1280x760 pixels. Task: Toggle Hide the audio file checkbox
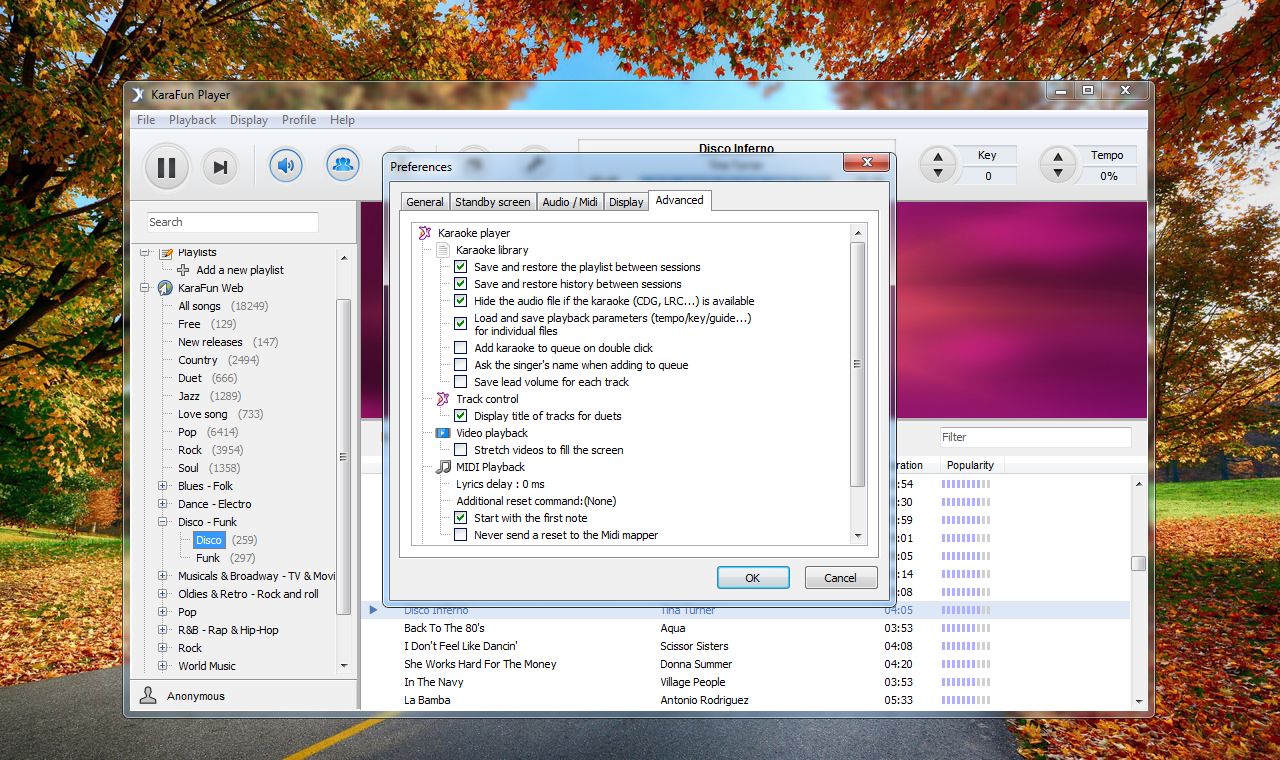tap(461, 301)
